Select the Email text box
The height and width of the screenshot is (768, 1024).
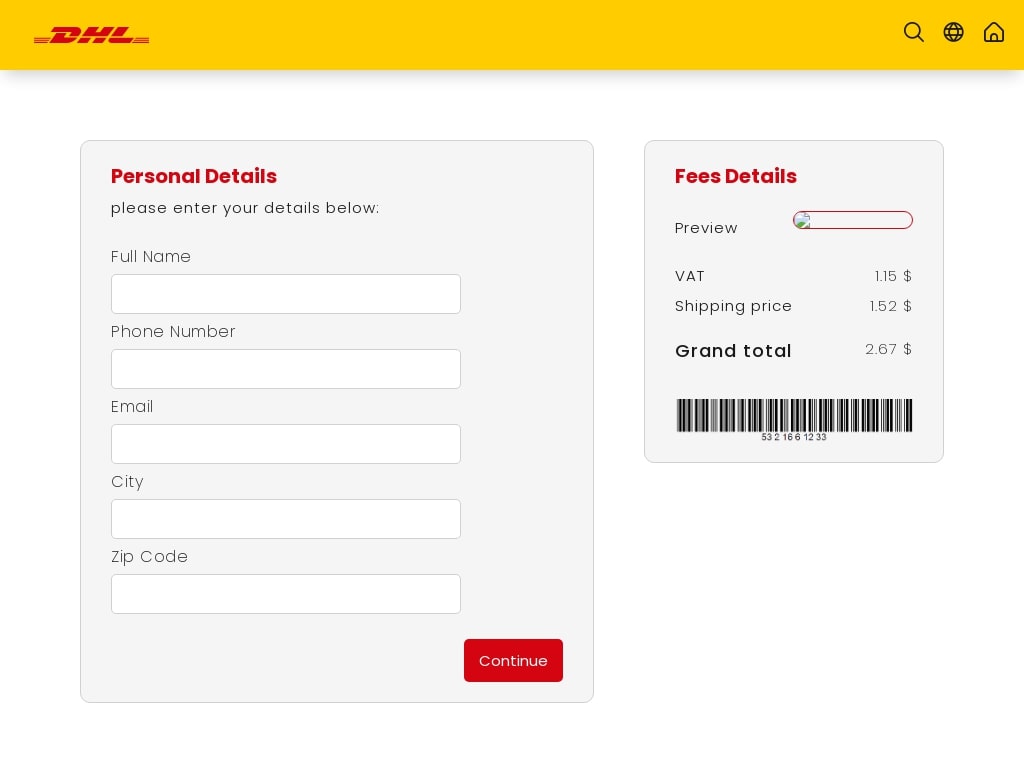285,444
